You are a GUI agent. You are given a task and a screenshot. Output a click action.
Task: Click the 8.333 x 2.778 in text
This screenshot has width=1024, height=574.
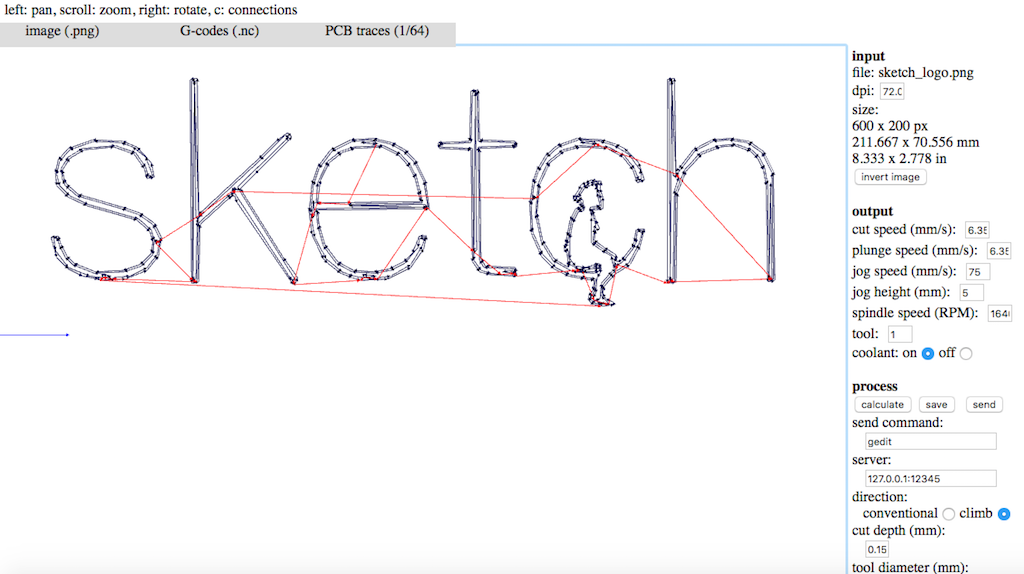click(x=899, y=159)
